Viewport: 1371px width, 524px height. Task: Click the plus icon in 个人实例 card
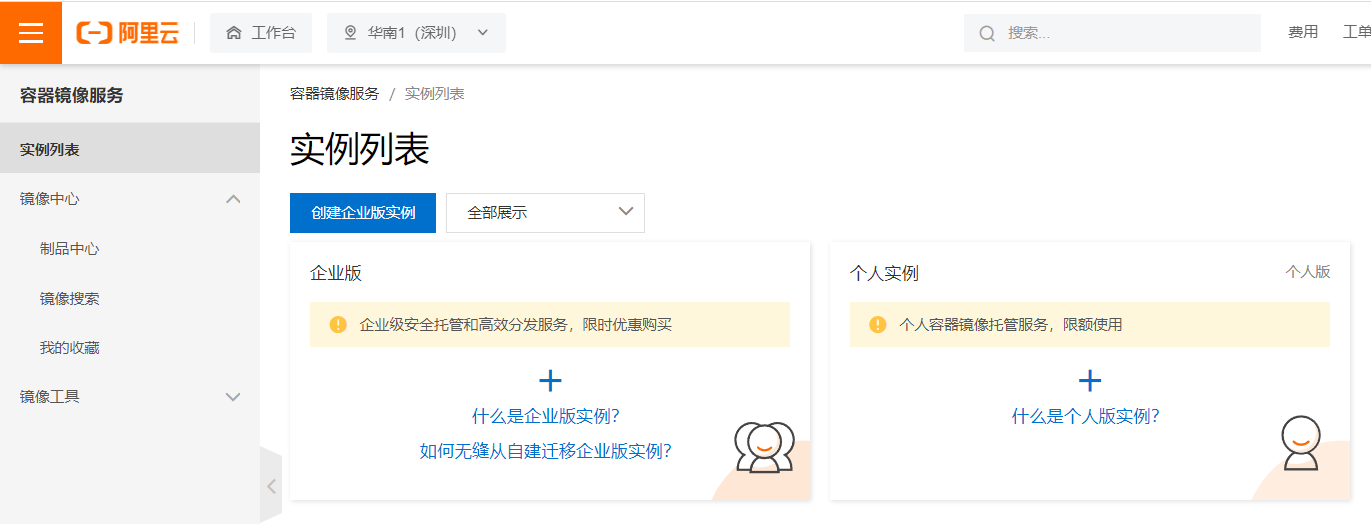(1090, 380)
